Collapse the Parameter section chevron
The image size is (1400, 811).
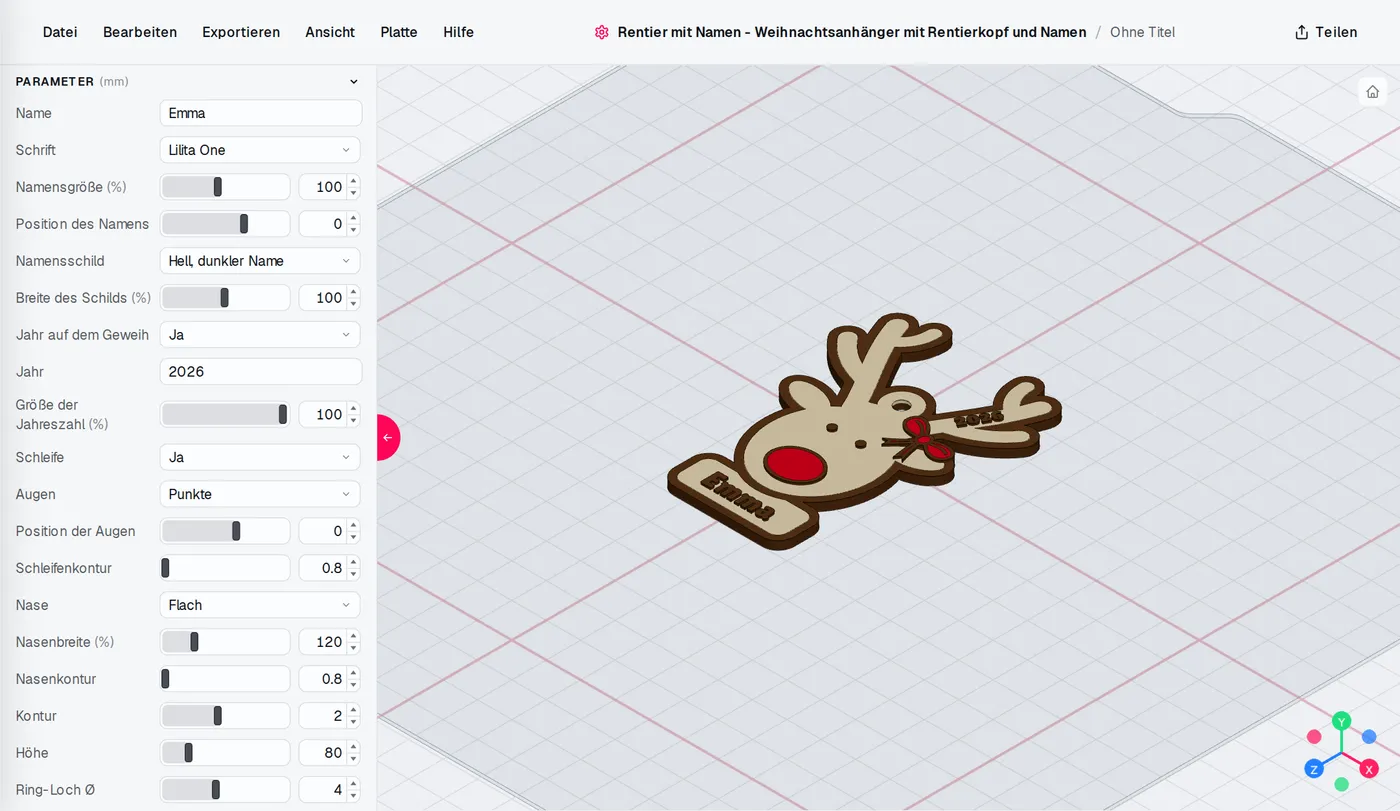(353, 82)
